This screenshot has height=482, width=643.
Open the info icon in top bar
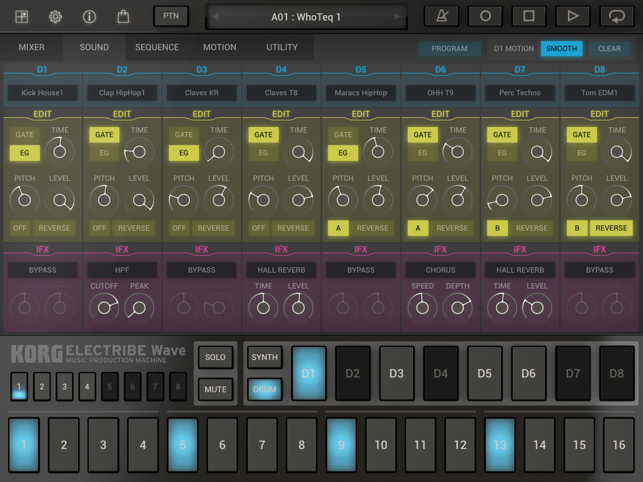89,17
